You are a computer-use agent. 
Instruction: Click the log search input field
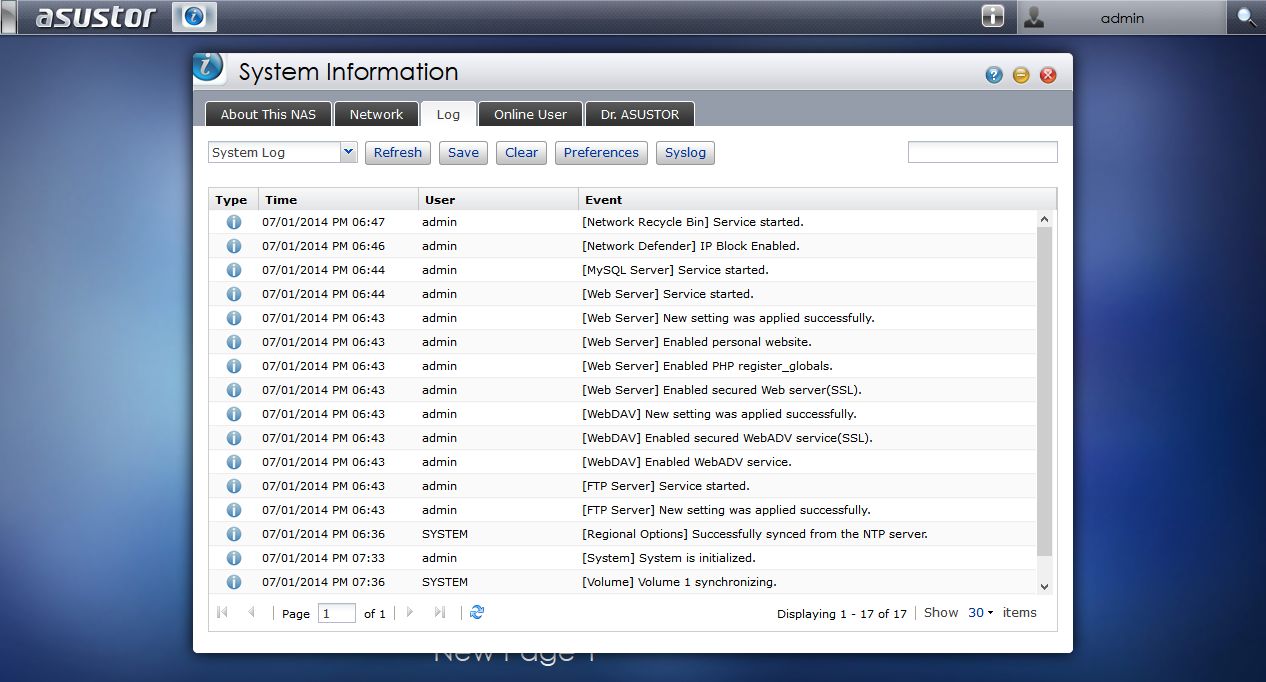coord(982,152)
